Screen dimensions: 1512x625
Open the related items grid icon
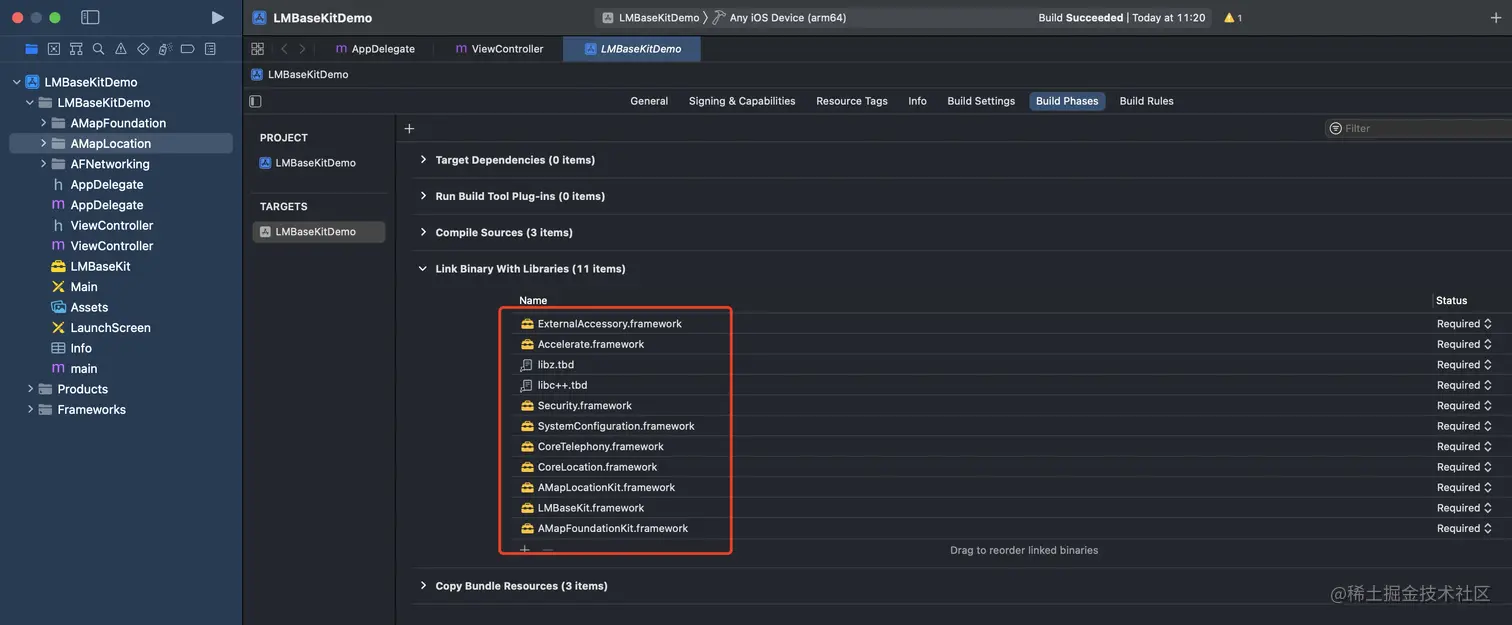coord(258,49)
